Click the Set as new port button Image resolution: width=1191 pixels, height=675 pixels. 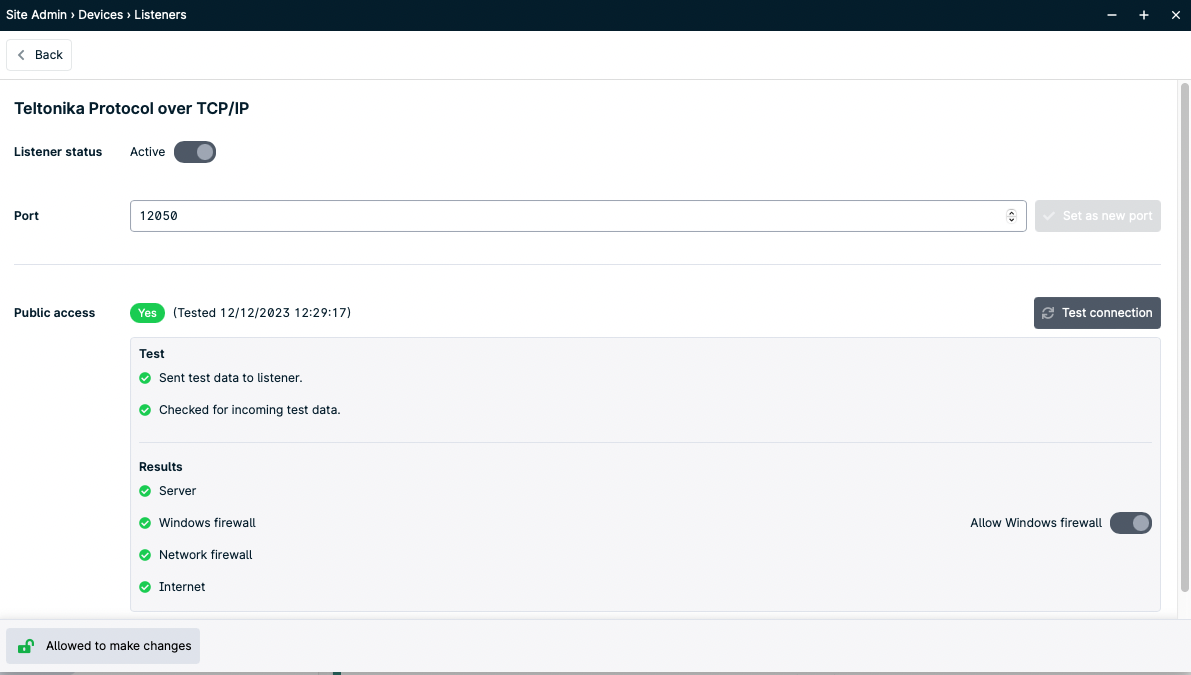click(x=1098, y=216)
